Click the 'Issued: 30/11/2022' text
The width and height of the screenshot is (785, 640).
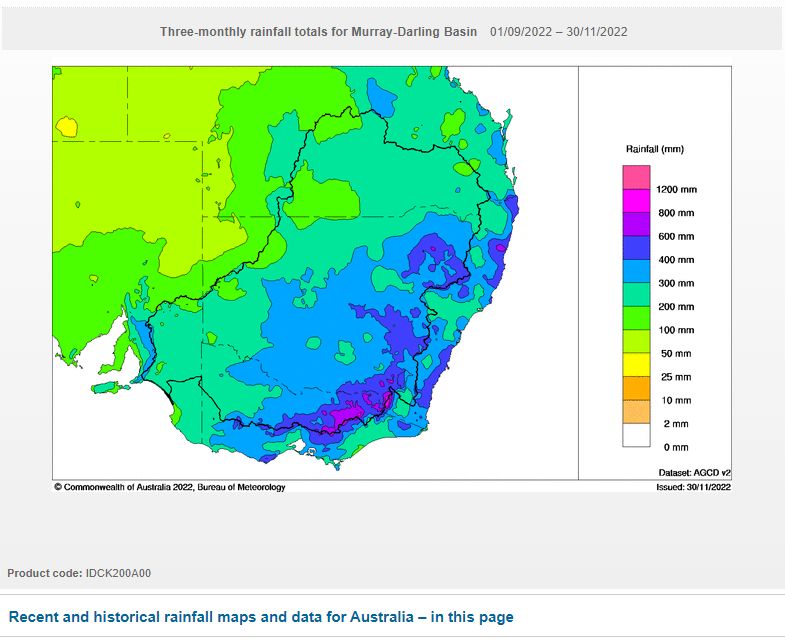pos(693,487)
